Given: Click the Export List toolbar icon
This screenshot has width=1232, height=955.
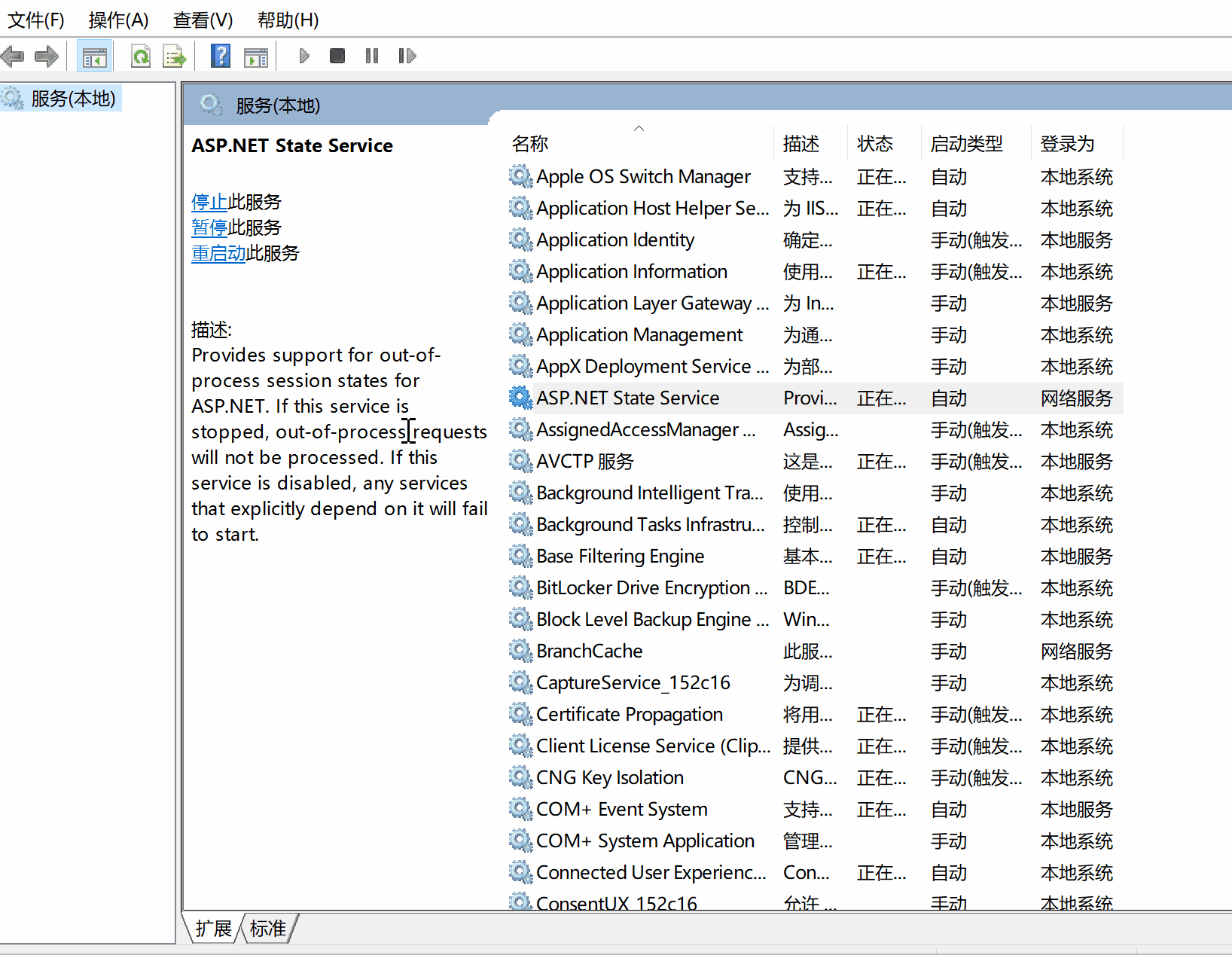Looking at the screenshot, I should pos(174,56).
